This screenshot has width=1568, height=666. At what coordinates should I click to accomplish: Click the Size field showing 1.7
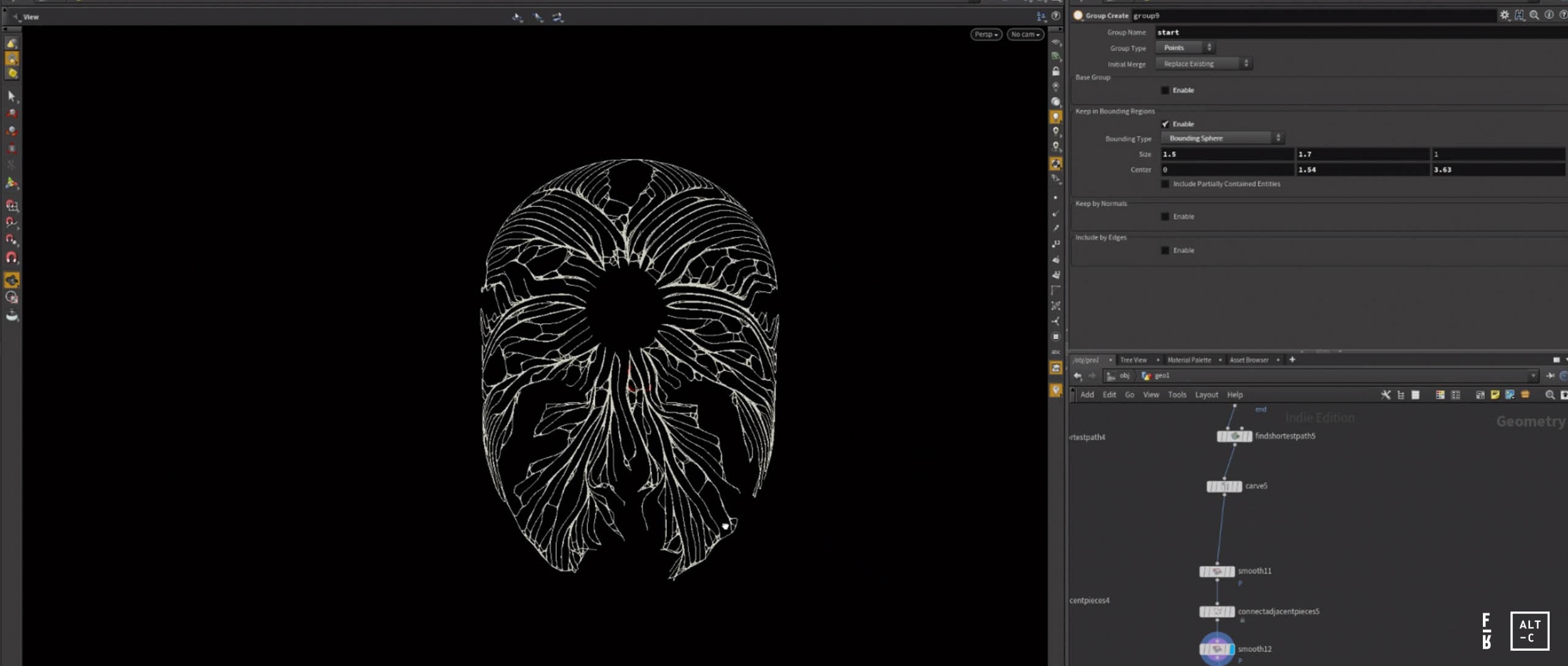(1363, 154)
